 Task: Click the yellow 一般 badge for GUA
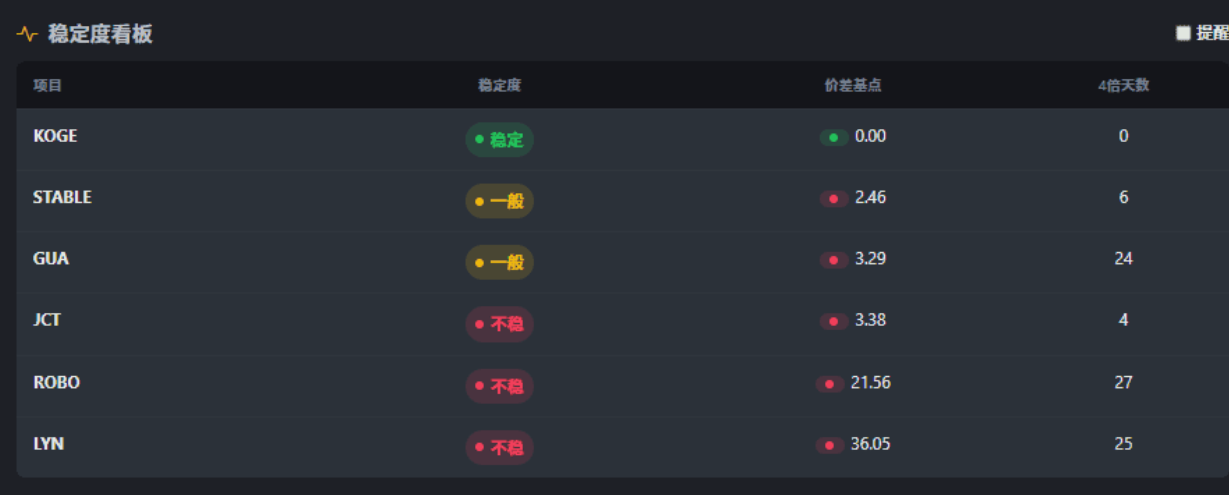tap(499, 262)
